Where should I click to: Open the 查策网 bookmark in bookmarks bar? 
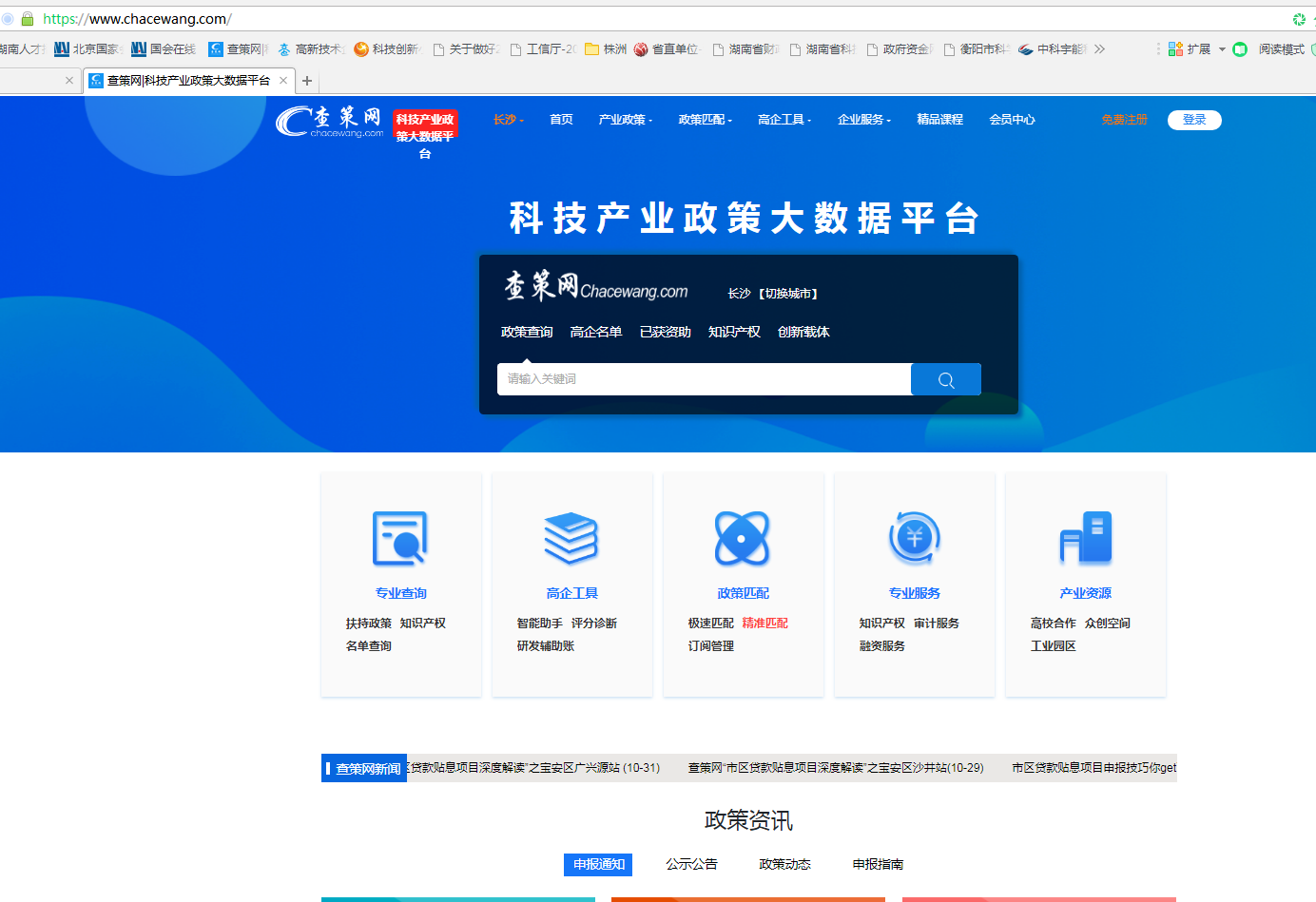pos(238,49)
